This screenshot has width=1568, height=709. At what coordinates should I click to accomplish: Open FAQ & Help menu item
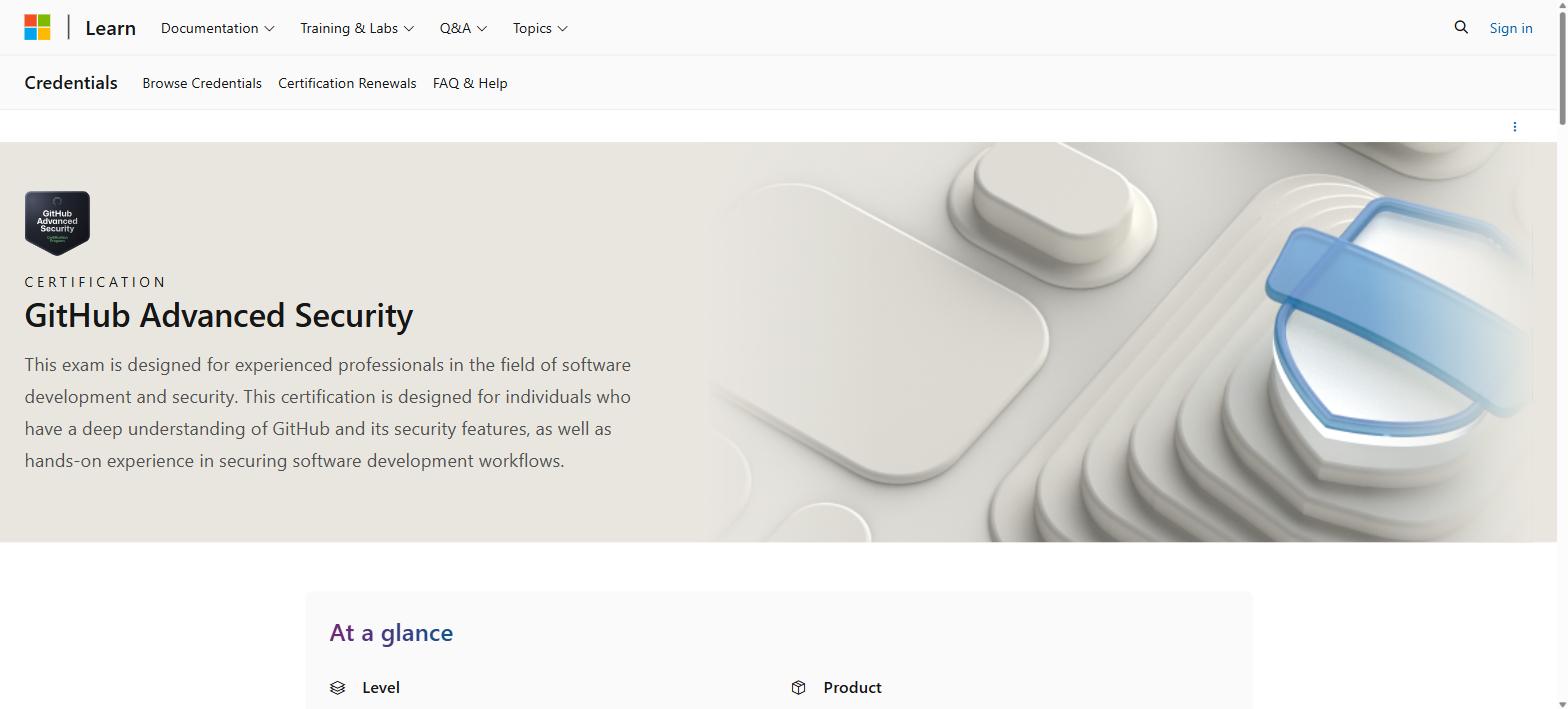470,83
